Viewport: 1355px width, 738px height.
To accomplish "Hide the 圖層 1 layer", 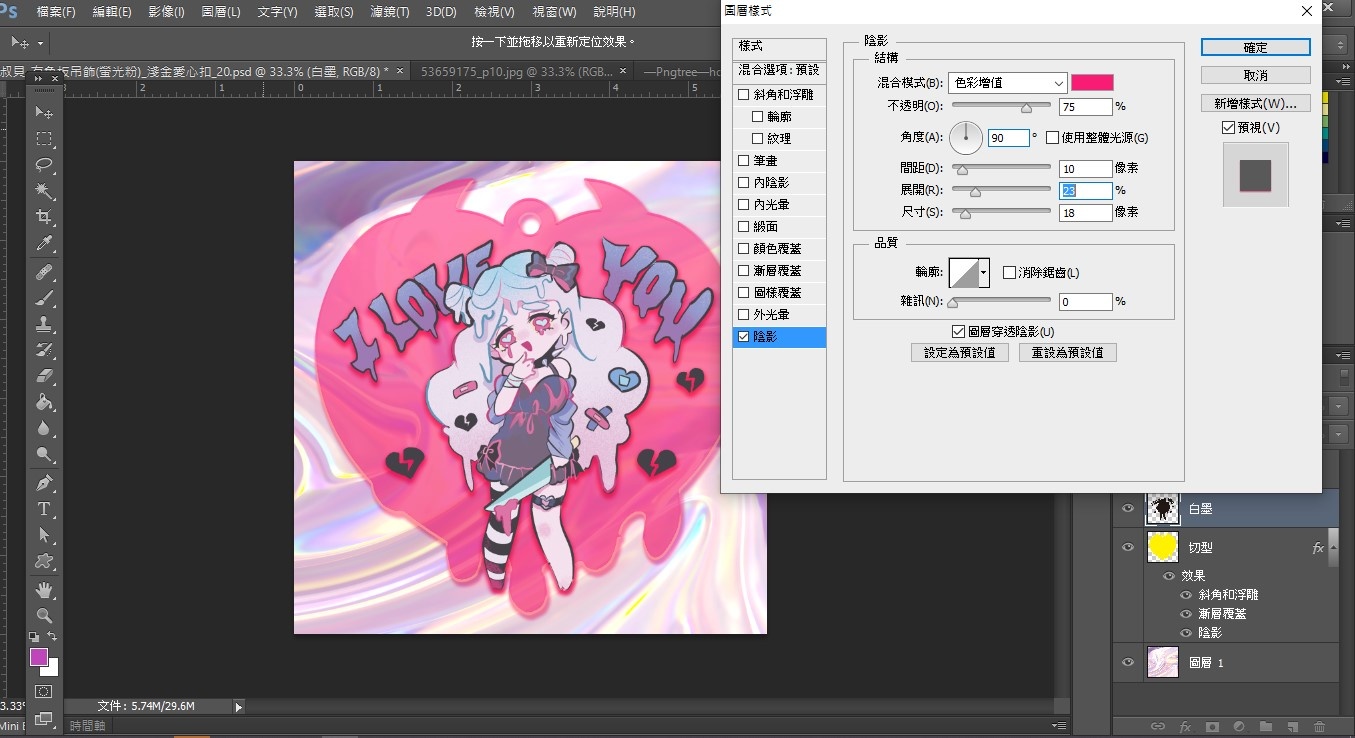I will click(1128, 662).
